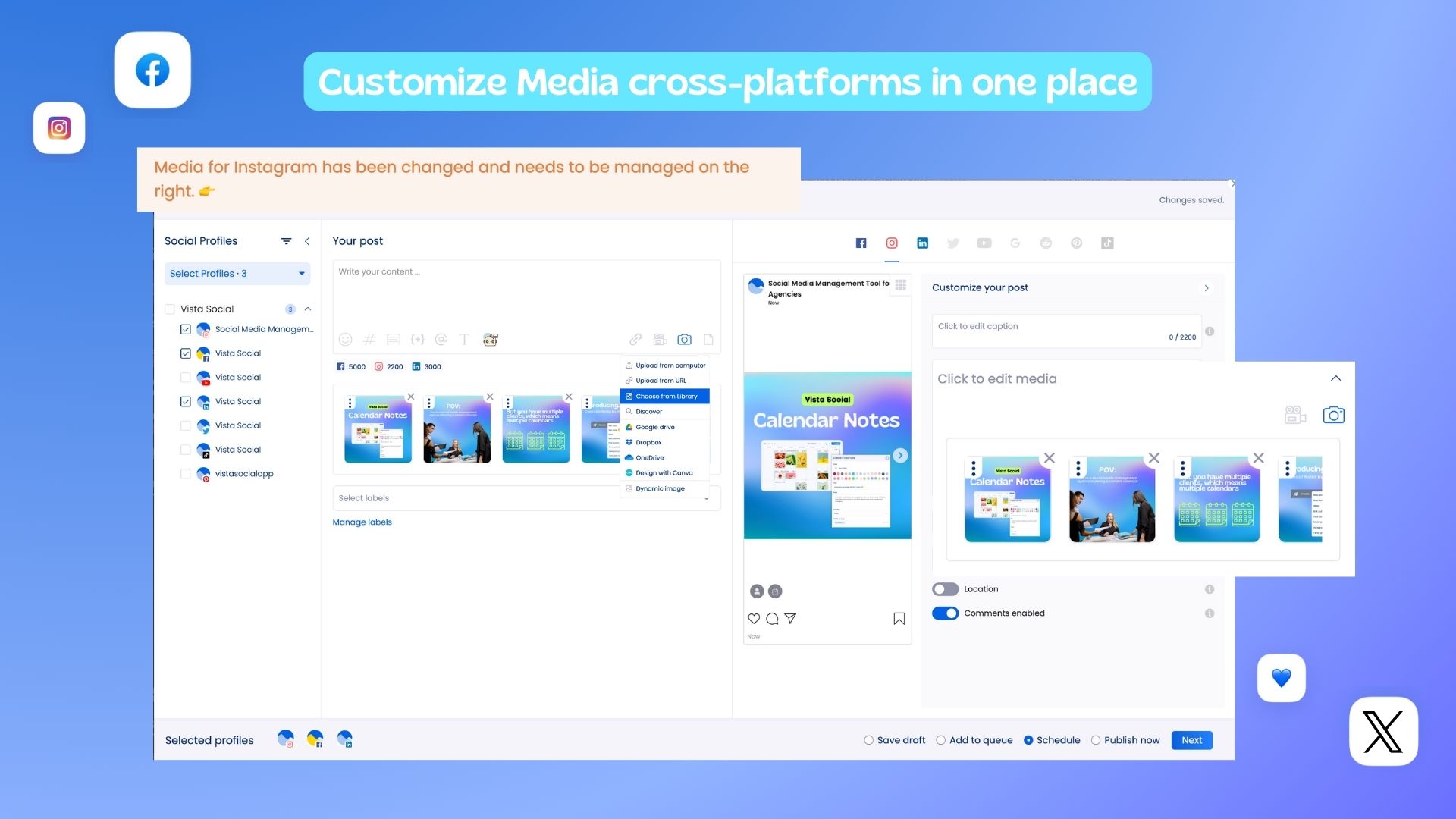
Task: Open the emoji picker in the composer
Action: (347, 339)
